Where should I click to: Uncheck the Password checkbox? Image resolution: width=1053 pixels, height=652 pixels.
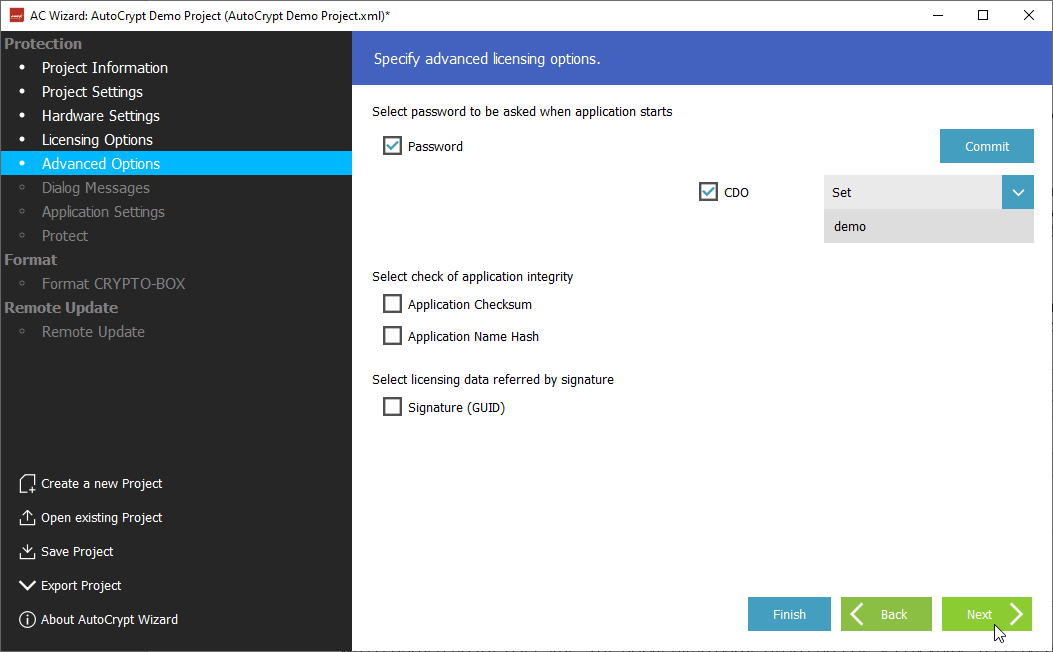(392, 147)
